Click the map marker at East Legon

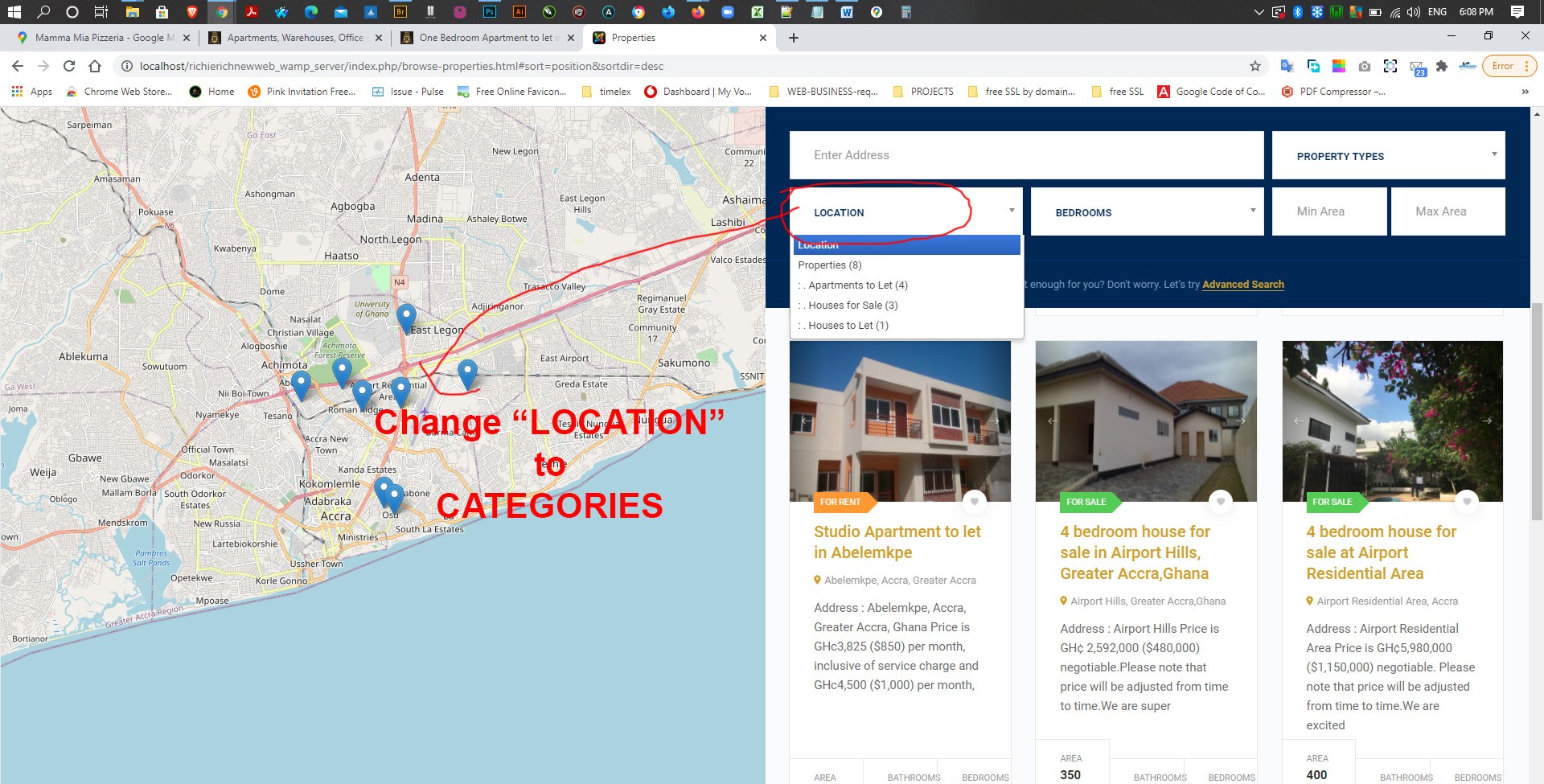tap(406, 317)
